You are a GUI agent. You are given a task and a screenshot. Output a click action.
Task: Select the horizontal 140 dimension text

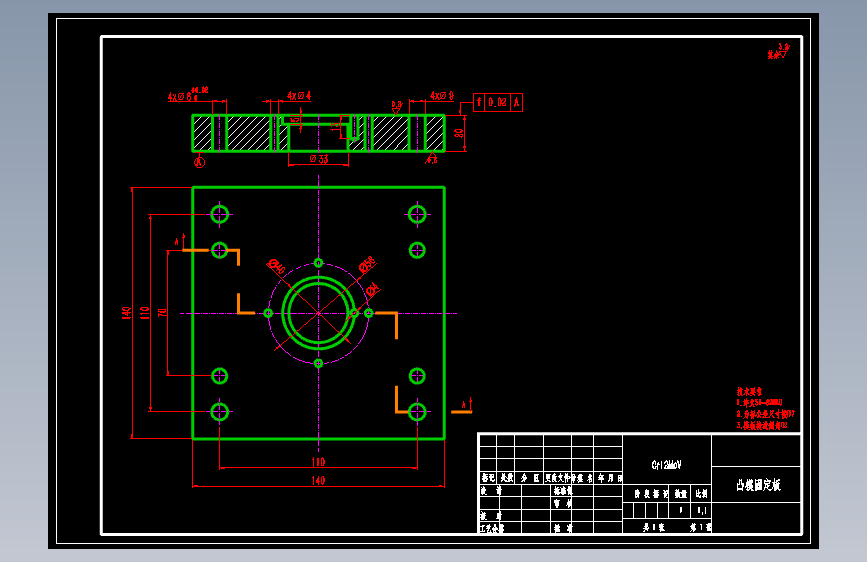tap(318, 480)
